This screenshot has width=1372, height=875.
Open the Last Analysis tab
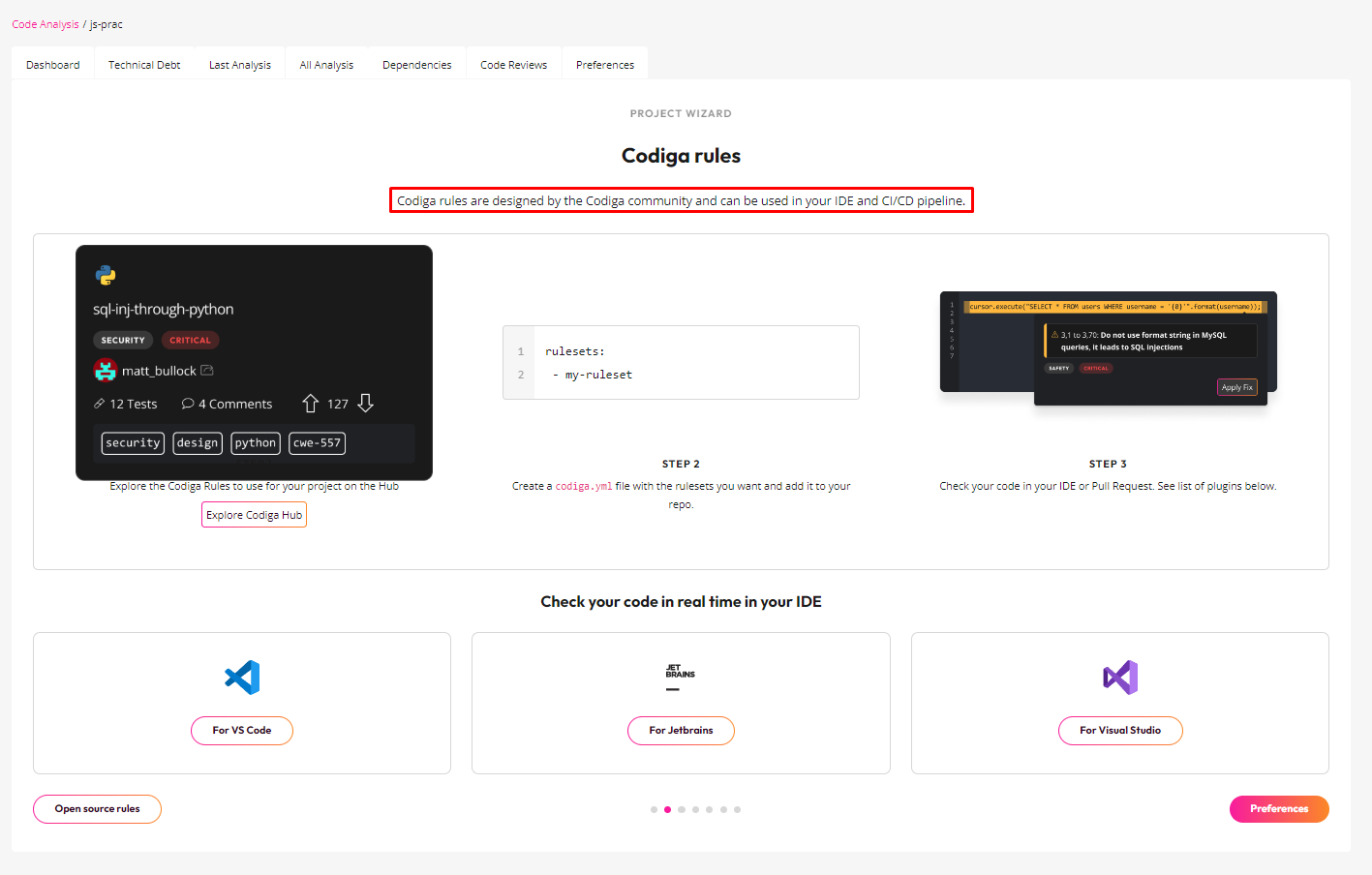(x=240, y=65)
